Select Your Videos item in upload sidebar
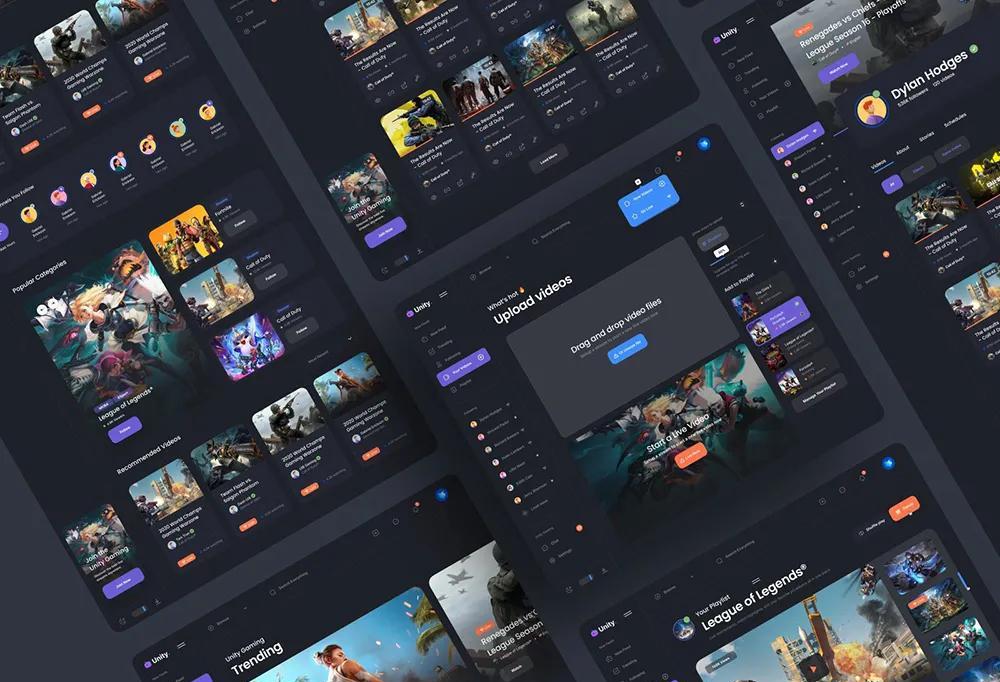Viewport: 1000px width, 682px height. 464,366
